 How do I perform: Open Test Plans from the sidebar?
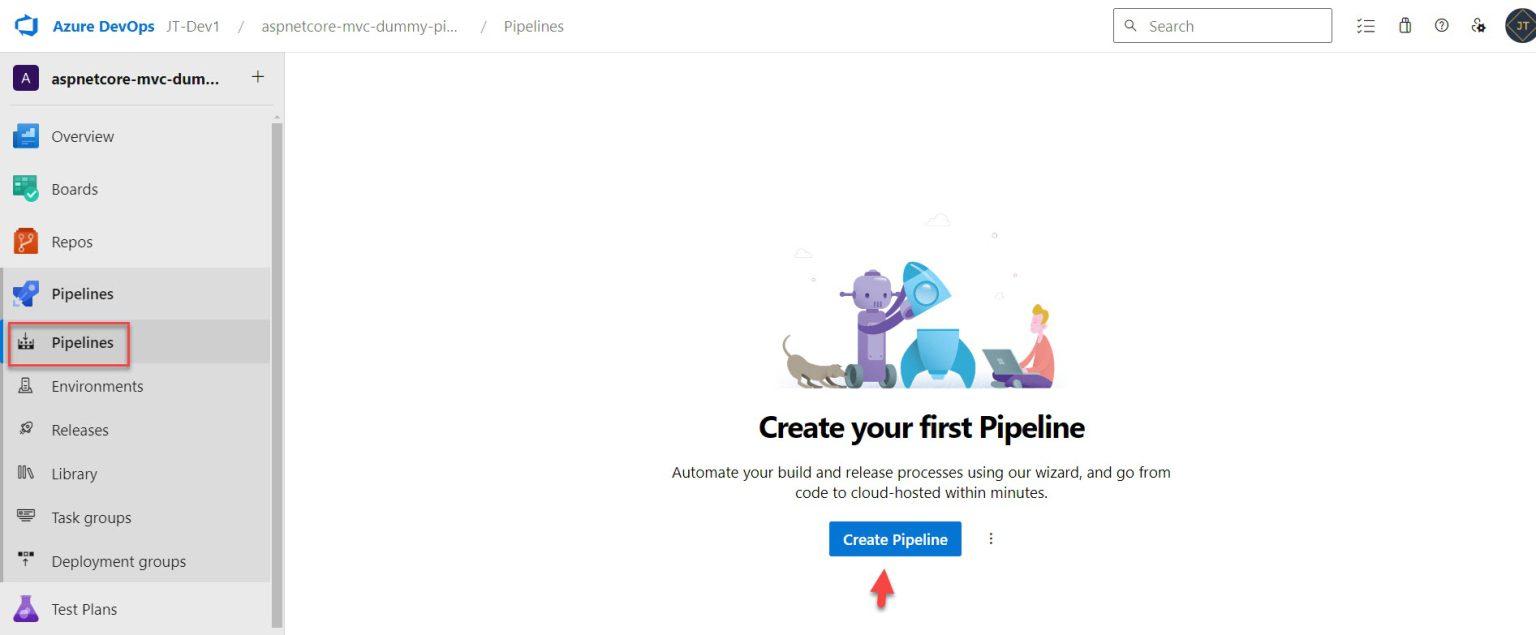(x=84, y=608)
